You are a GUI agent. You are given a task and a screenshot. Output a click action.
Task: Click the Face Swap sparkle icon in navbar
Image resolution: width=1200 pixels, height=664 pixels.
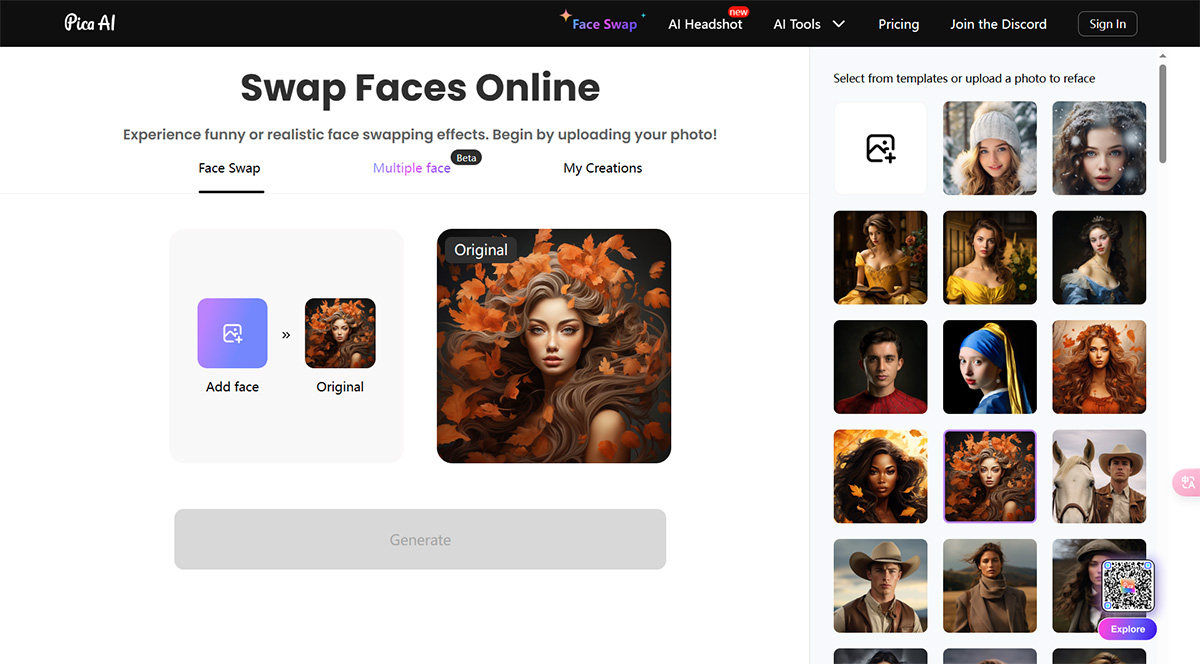pos(568,17)
